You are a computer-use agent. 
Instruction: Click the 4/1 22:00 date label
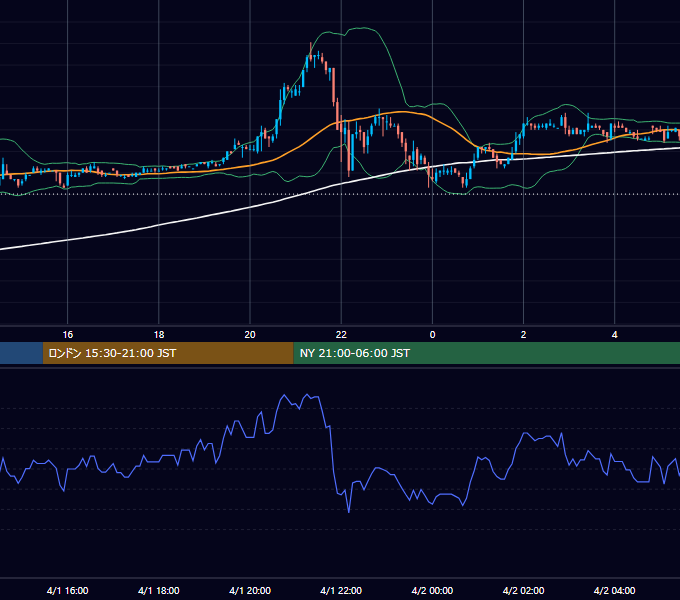click(341, 590)
